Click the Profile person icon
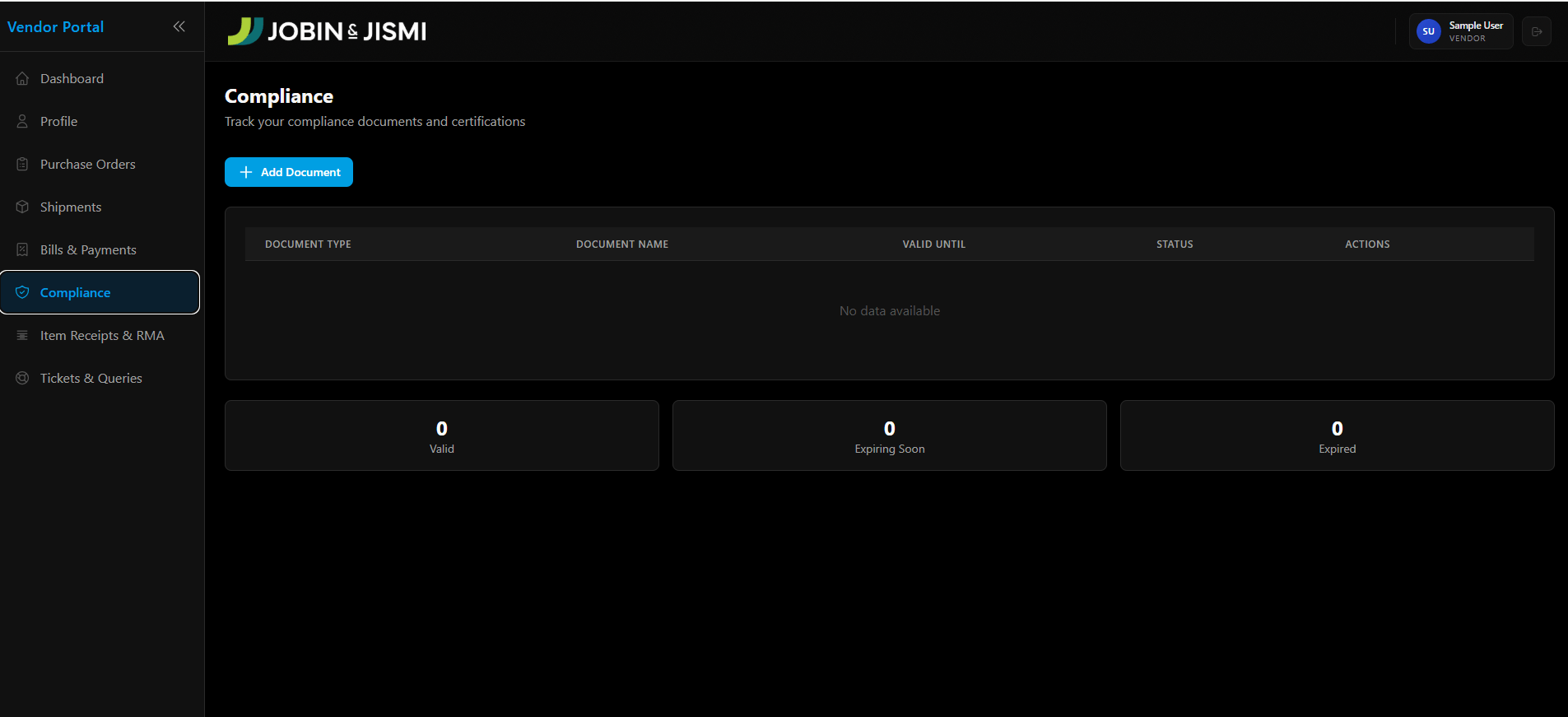 pos(22,122)
